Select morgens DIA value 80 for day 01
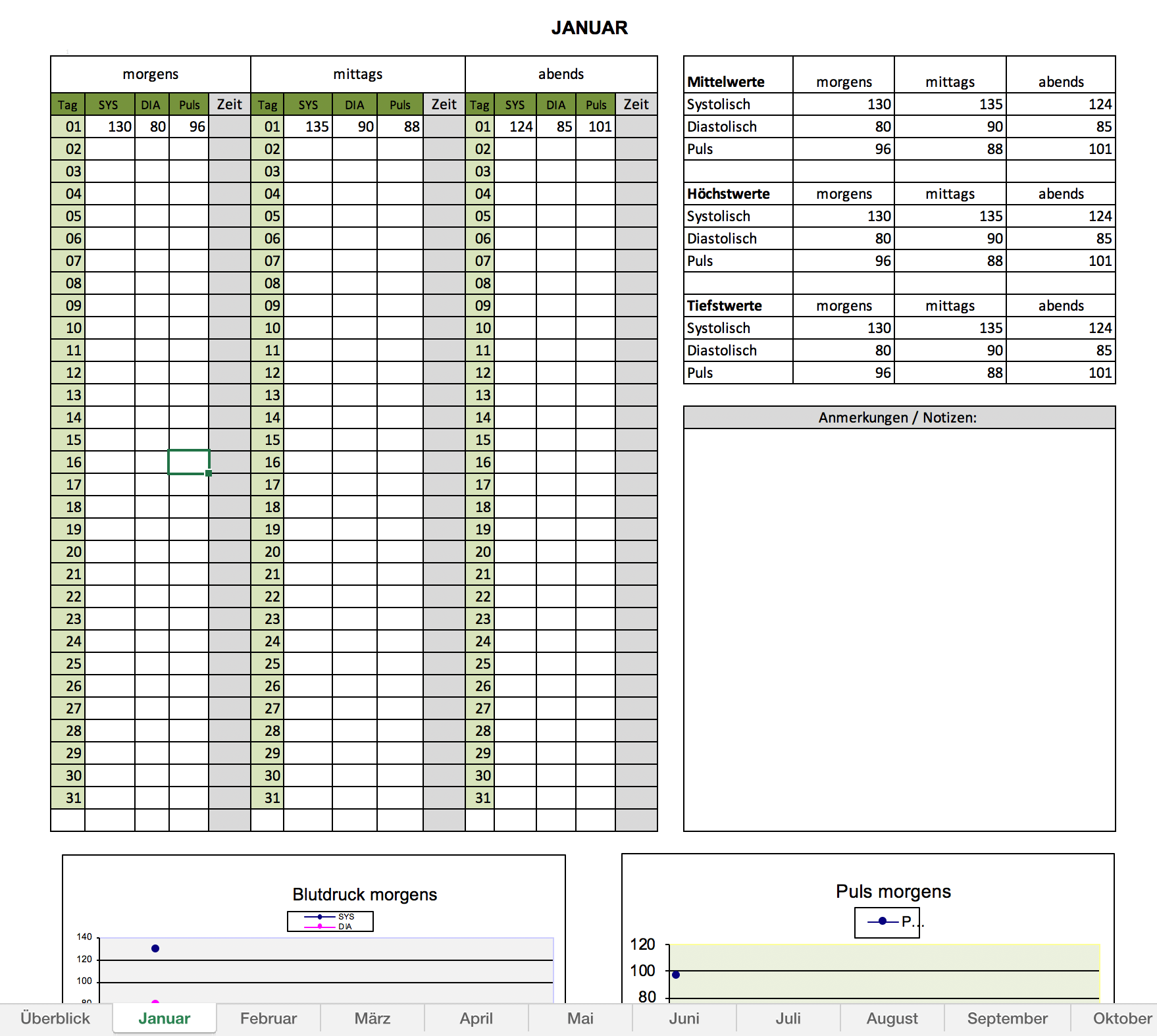This screenshot has height=1036, width=1157. [x=152, y=126]
